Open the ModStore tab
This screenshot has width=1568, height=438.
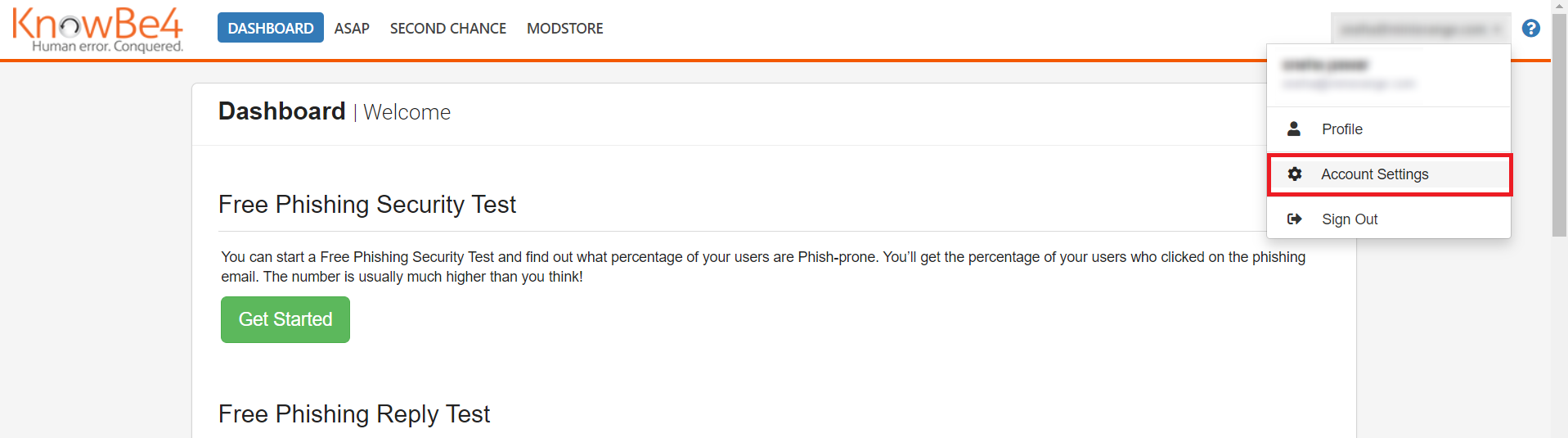coord(564,29)
